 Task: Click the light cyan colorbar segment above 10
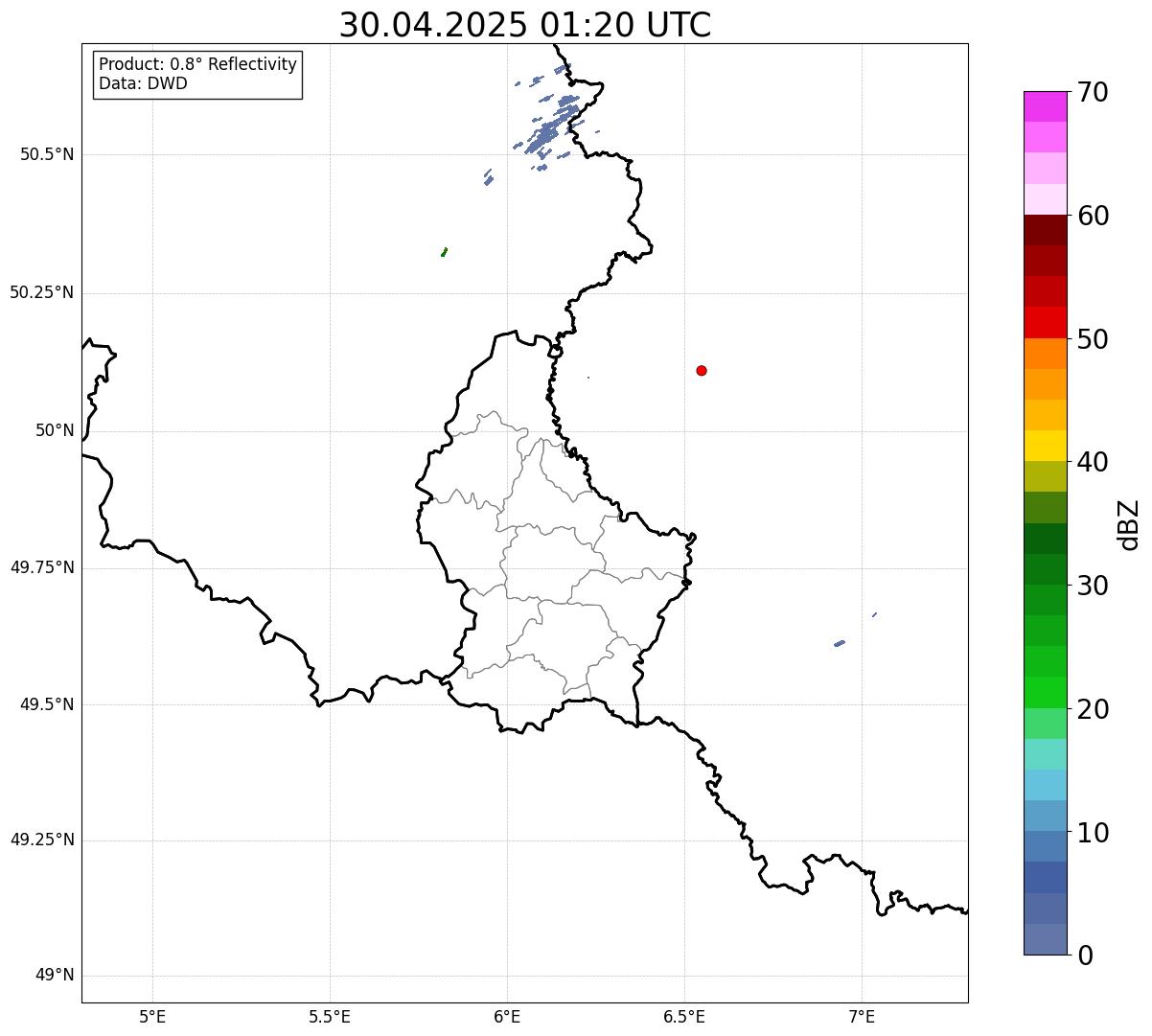click(x=1045, y=785)
